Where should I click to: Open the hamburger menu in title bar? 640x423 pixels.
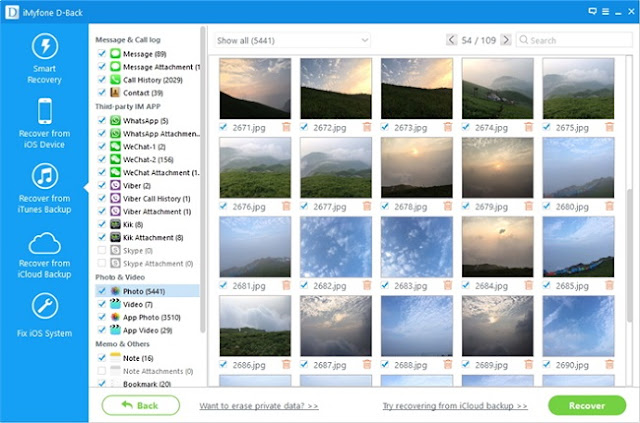click(605, 11)
